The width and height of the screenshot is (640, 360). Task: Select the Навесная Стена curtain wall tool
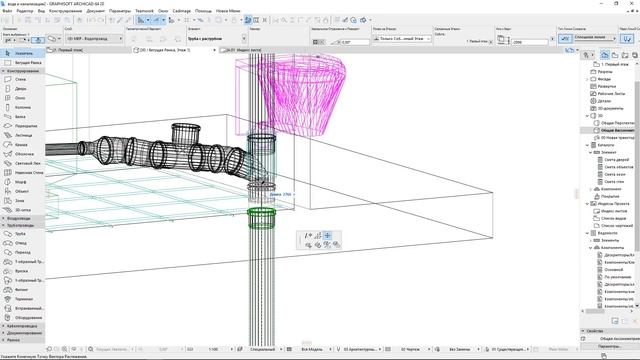click(22, 173)
